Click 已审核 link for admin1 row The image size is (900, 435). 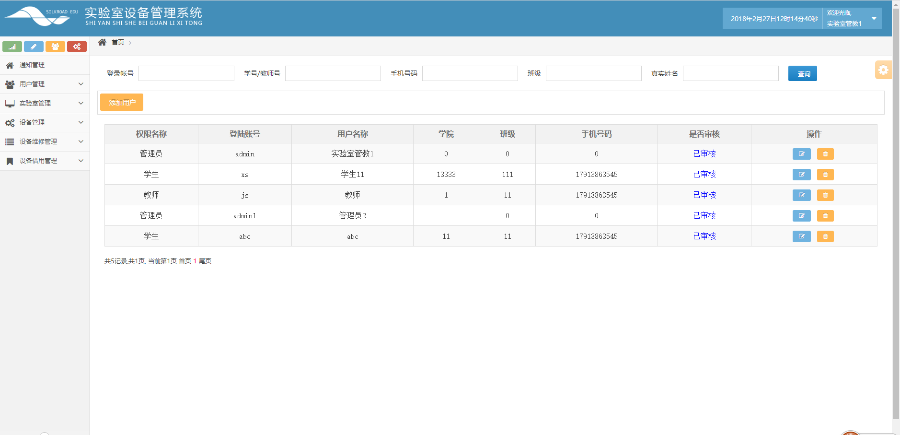[704, 215]
